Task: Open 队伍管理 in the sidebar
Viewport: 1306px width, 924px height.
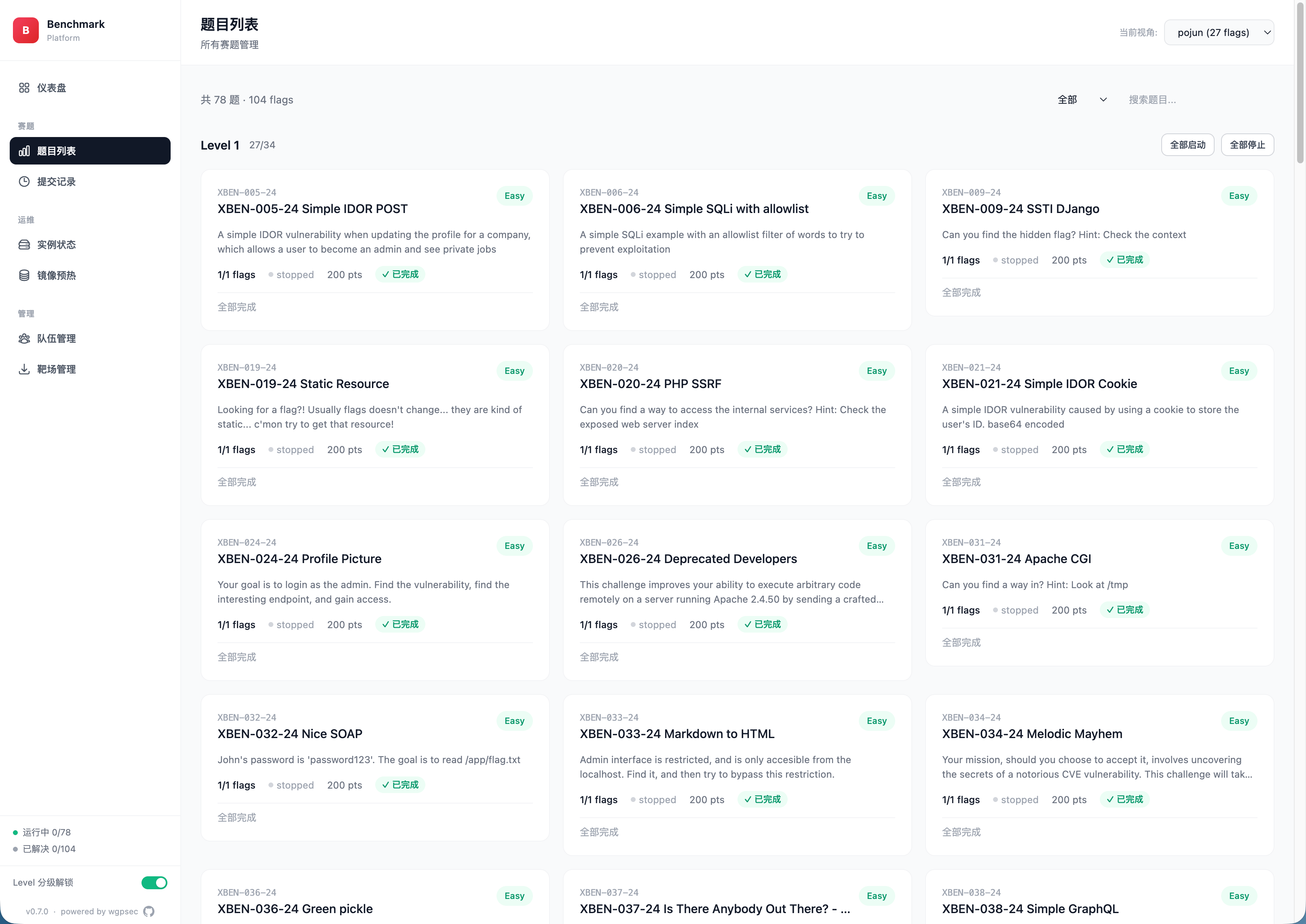Action: pos(90,339)
